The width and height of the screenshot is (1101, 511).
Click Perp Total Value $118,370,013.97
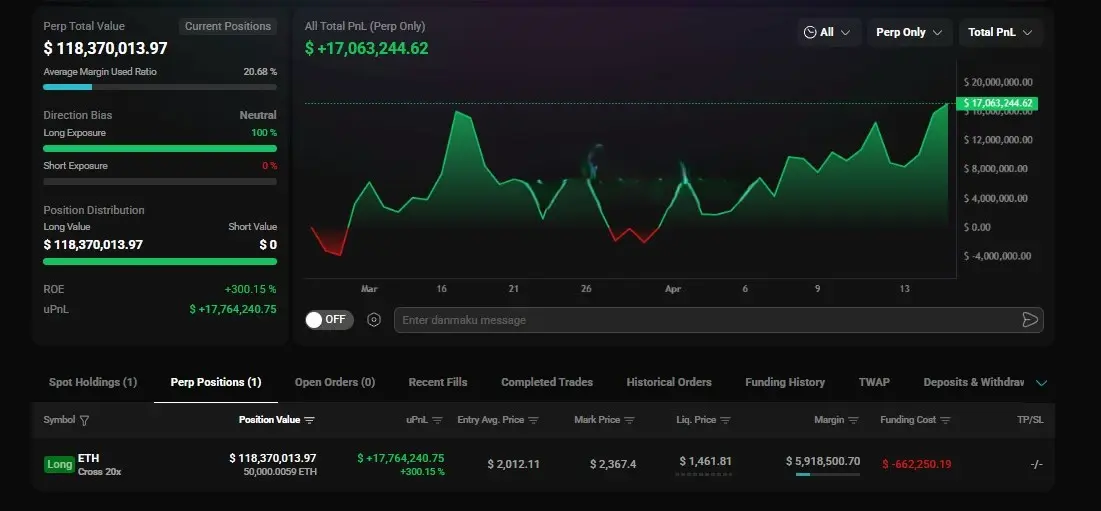coord(105,48)
